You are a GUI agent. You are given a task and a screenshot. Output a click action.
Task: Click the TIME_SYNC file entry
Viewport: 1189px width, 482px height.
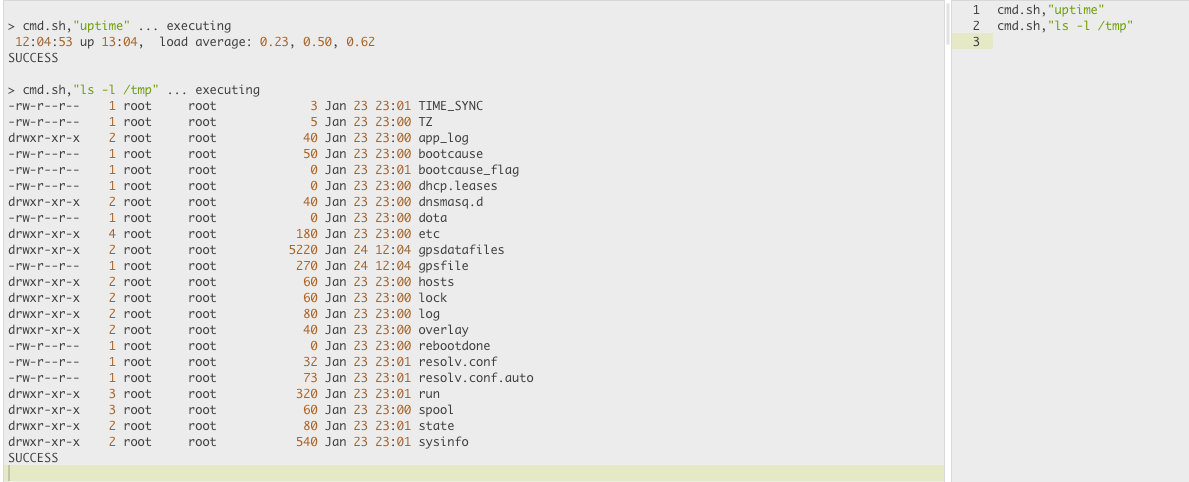tap(450, 105)
